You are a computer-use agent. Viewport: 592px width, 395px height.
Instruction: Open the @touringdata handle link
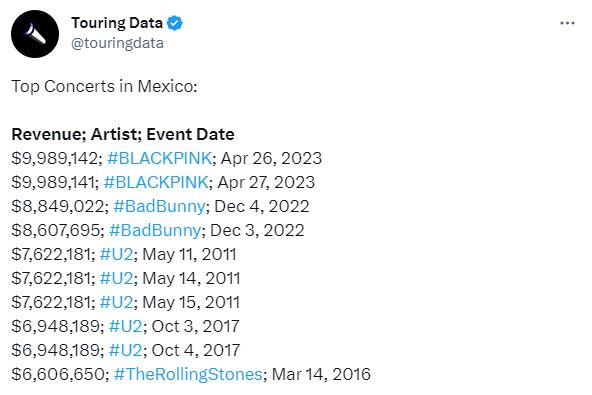click(117, 43)
